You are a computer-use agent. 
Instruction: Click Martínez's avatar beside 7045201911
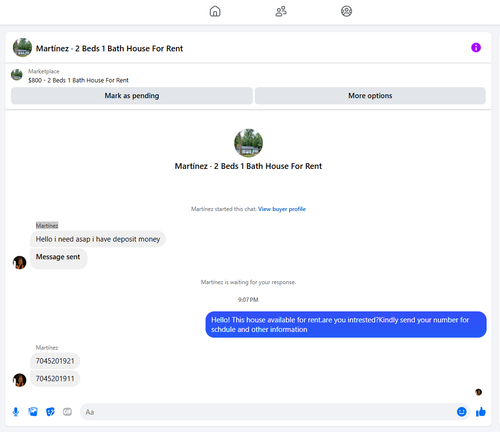tap(19, 380)
